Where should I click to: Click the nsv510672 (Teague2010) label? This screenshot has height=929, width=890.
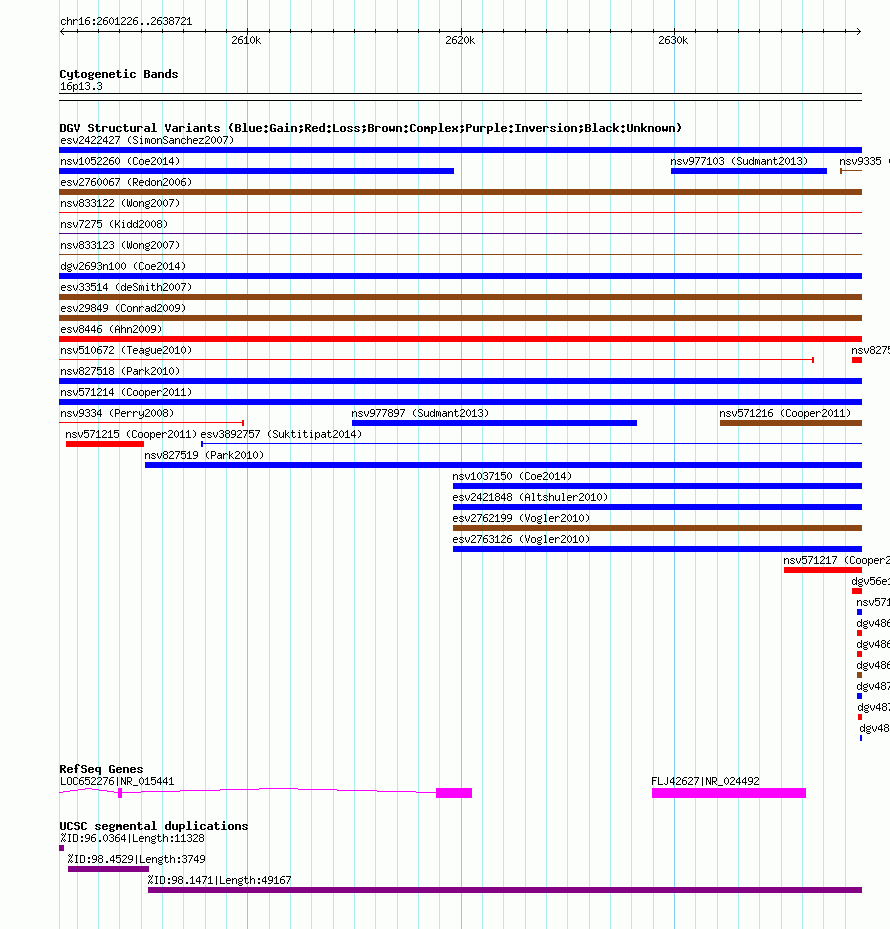pyautogui.click(x=126, y=350)
